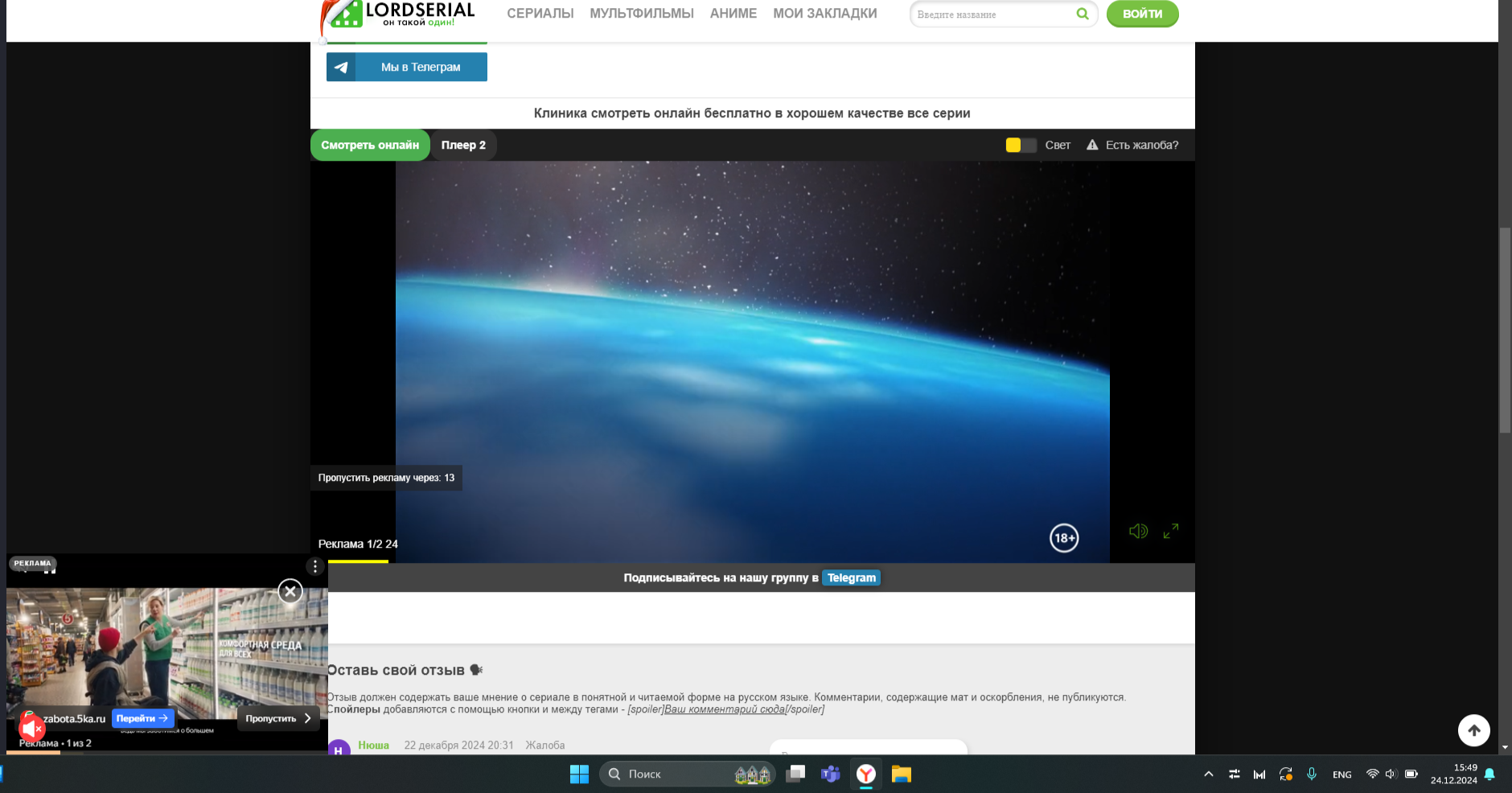Switch to the Плеер 2 tab
The height and width of the screenshot is (793, 1512).
(463, 145)
